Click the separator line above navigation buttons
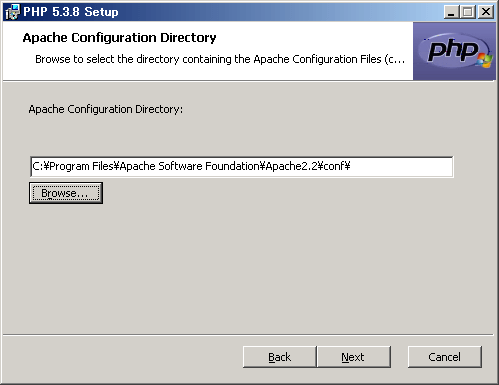Viewport: 499px width, 385px height. [x=248, y=334]
